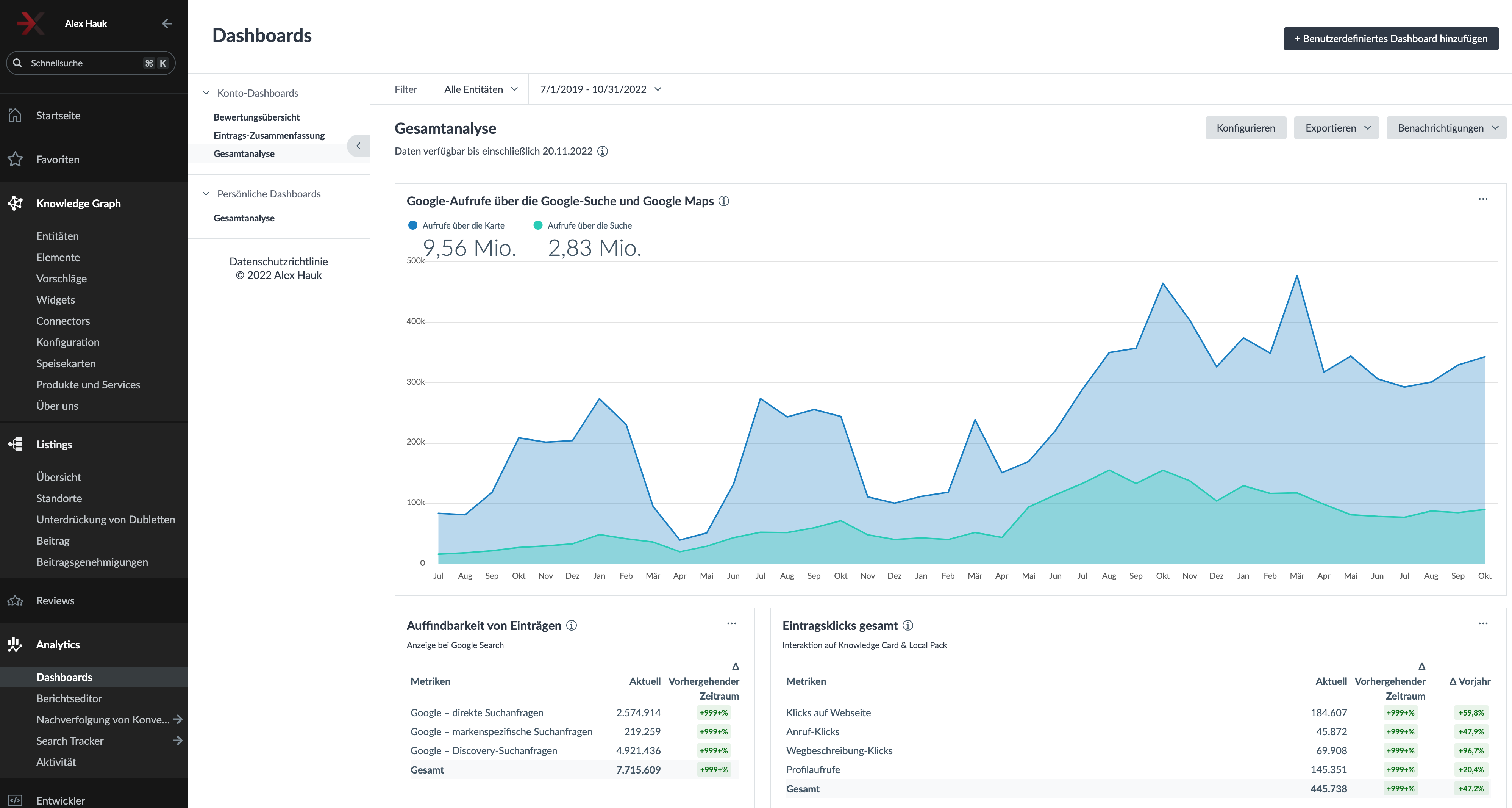Collapse the Konto-Dashboards section
The image size is (1512, 808).
click(x=206, y=93)
